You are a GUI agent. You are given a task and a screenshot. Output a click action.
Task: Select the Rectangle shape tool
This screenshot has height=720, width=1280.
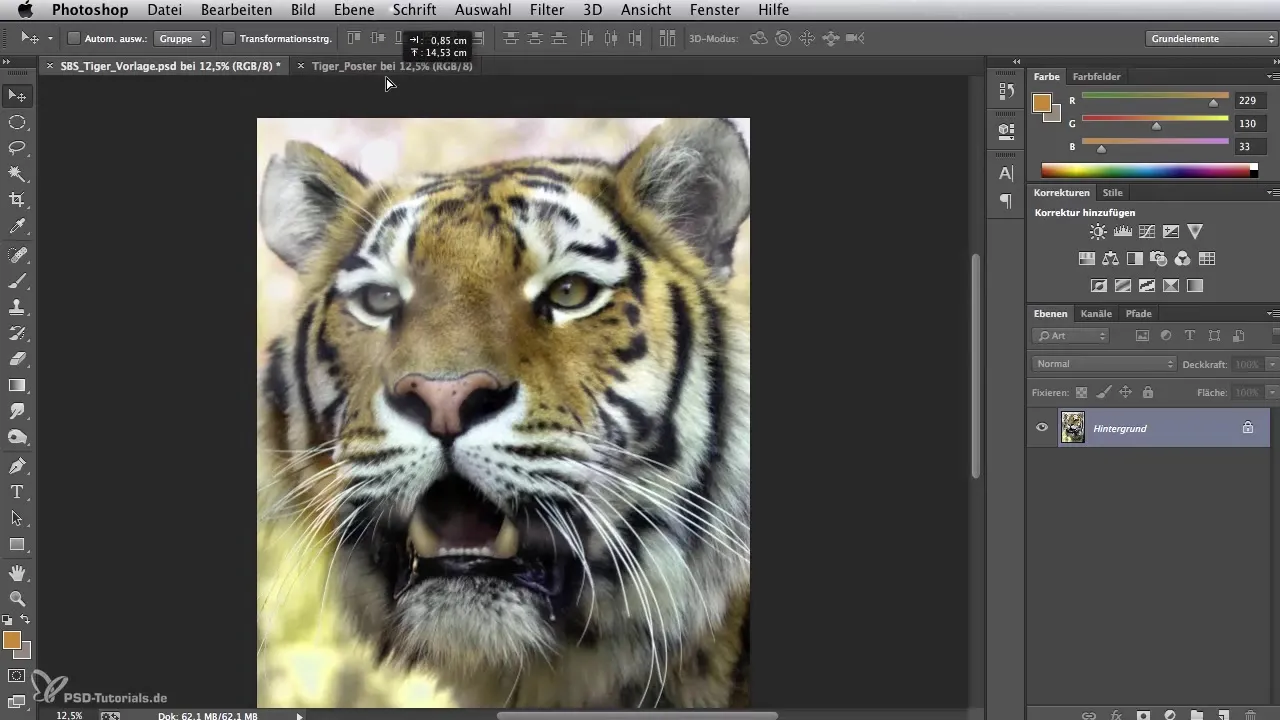click(17, 545)
